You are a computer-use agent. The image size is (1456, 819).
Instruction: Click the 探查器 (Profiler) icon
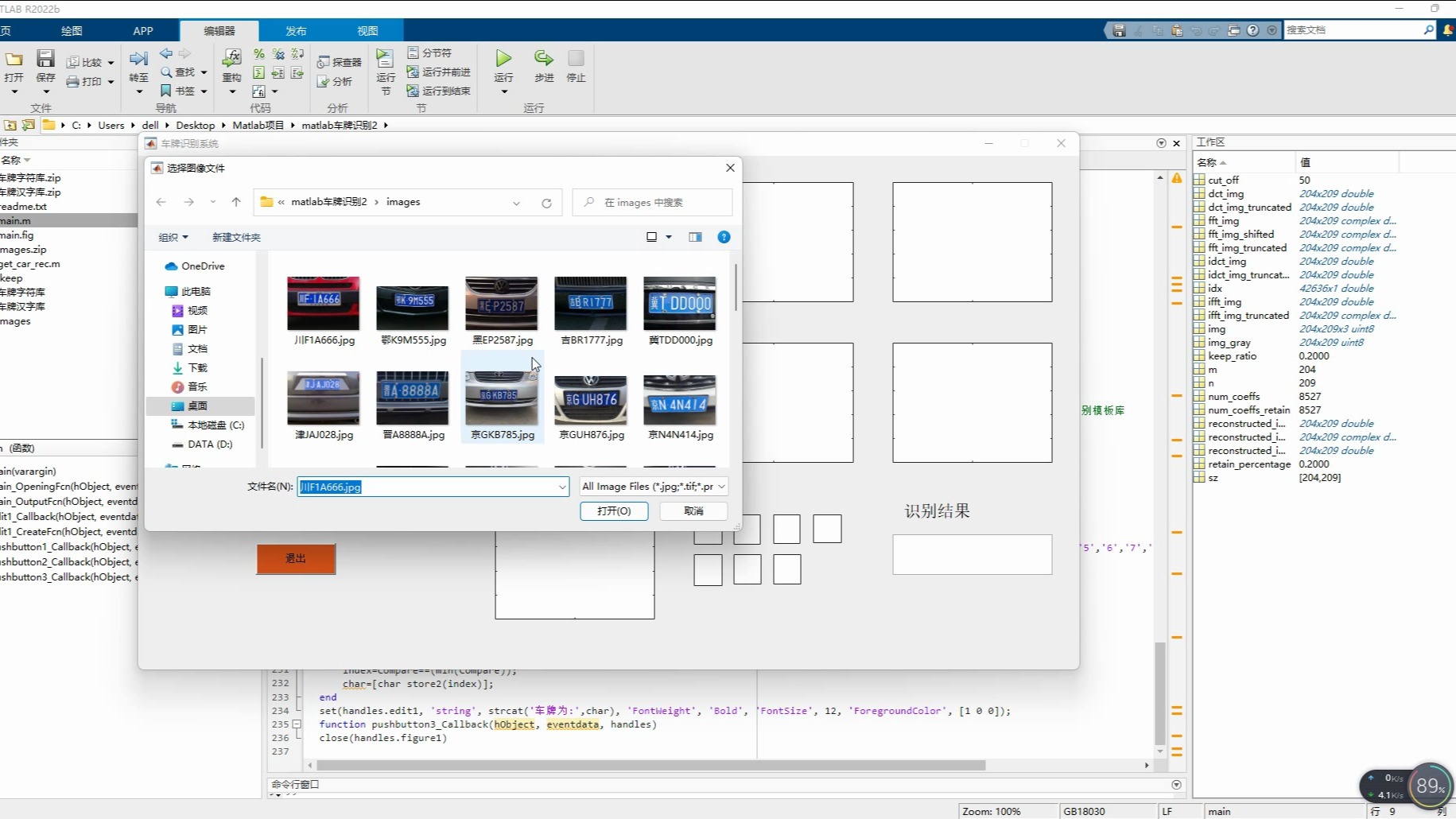pos(323,62)
